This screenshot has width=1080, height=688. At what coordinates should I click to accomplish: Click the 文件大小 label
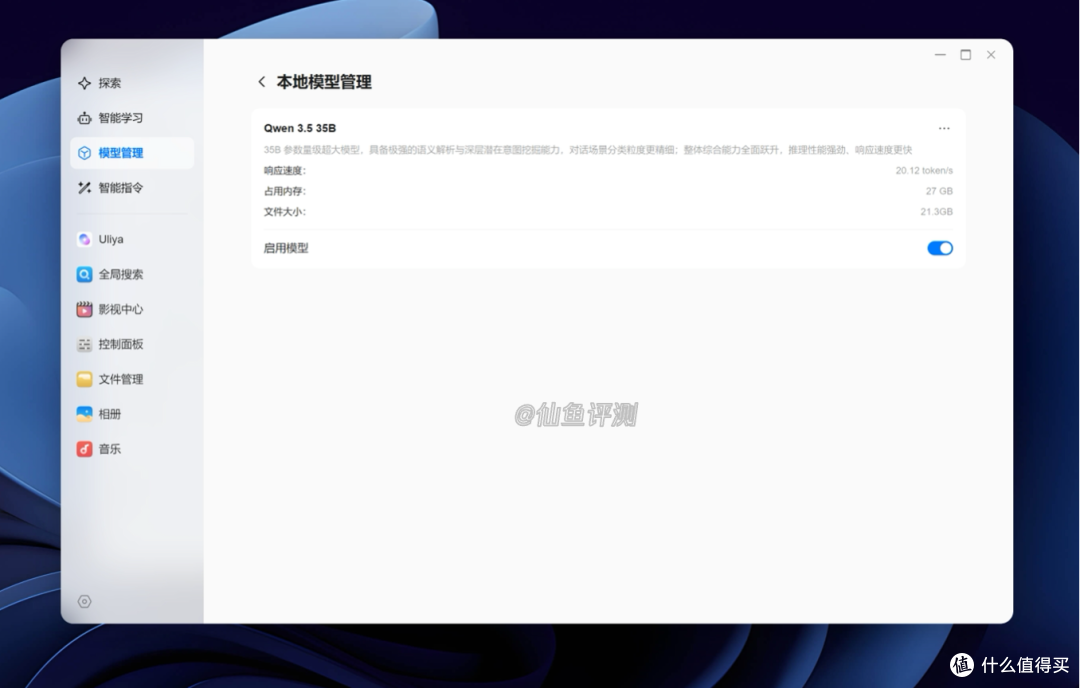(x=284, y=212)
